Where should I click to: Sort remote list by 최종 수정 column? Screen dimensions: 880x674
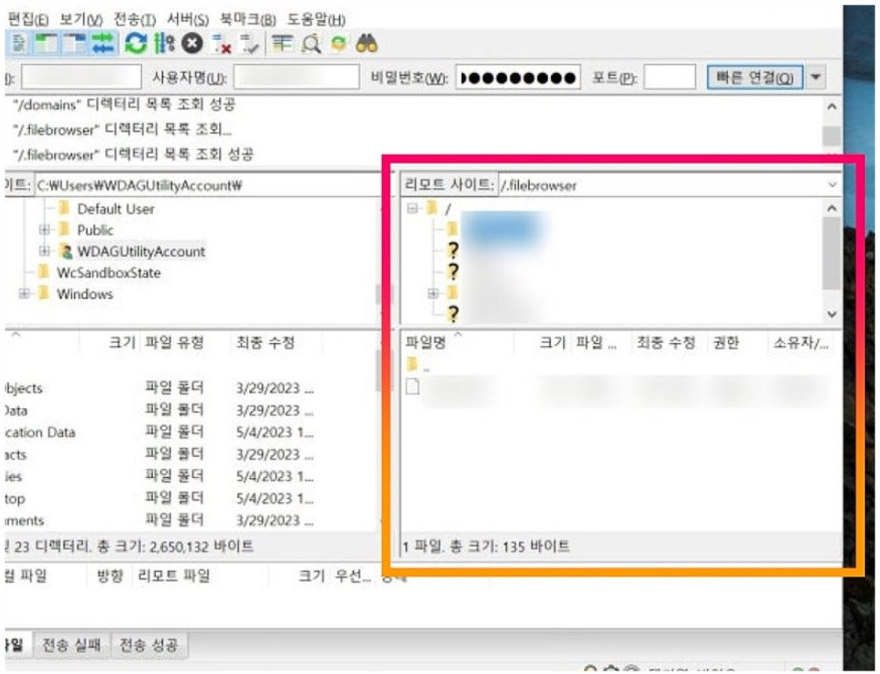(666, 343)
